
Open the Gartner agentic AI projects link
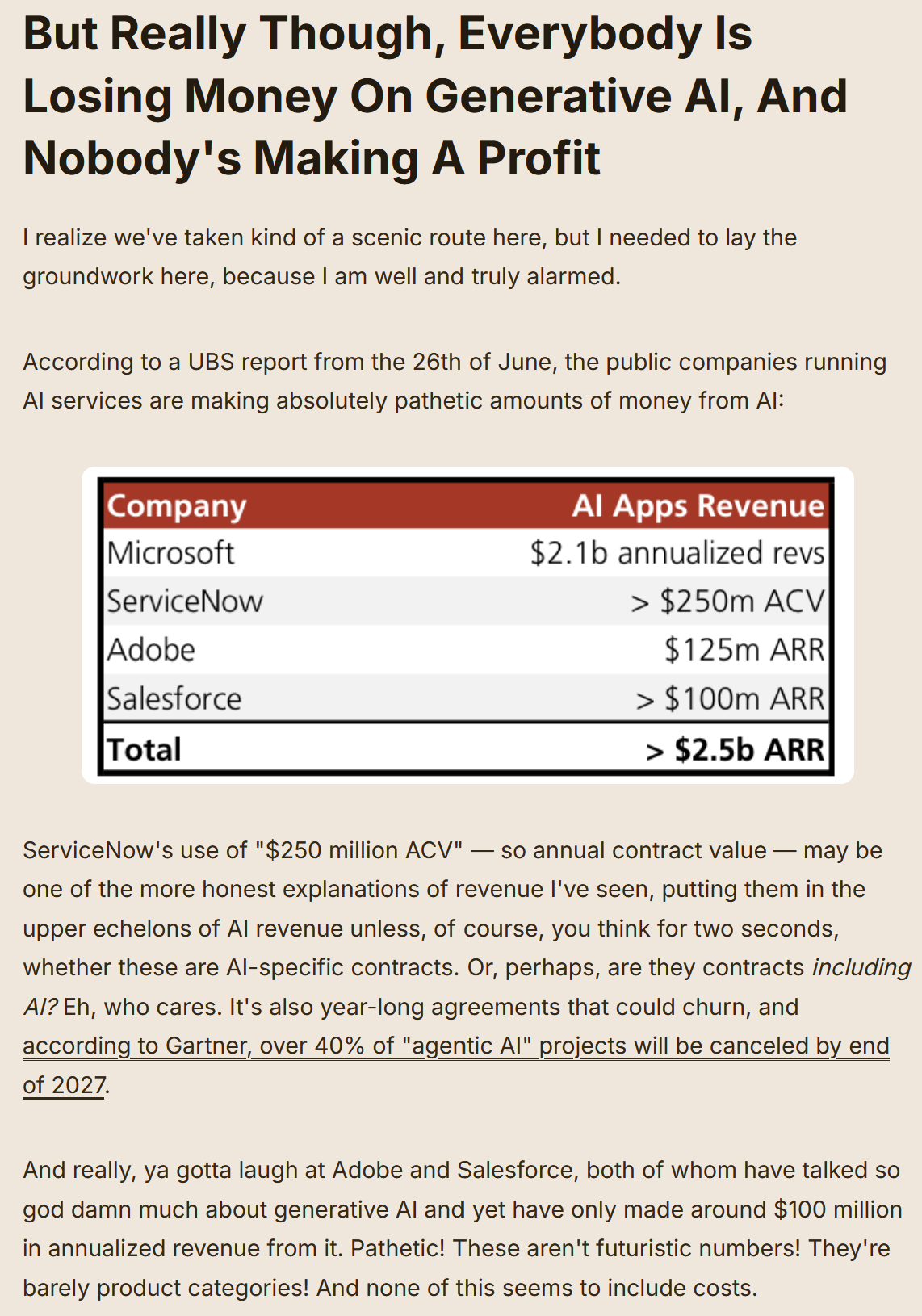point(455,1046)
